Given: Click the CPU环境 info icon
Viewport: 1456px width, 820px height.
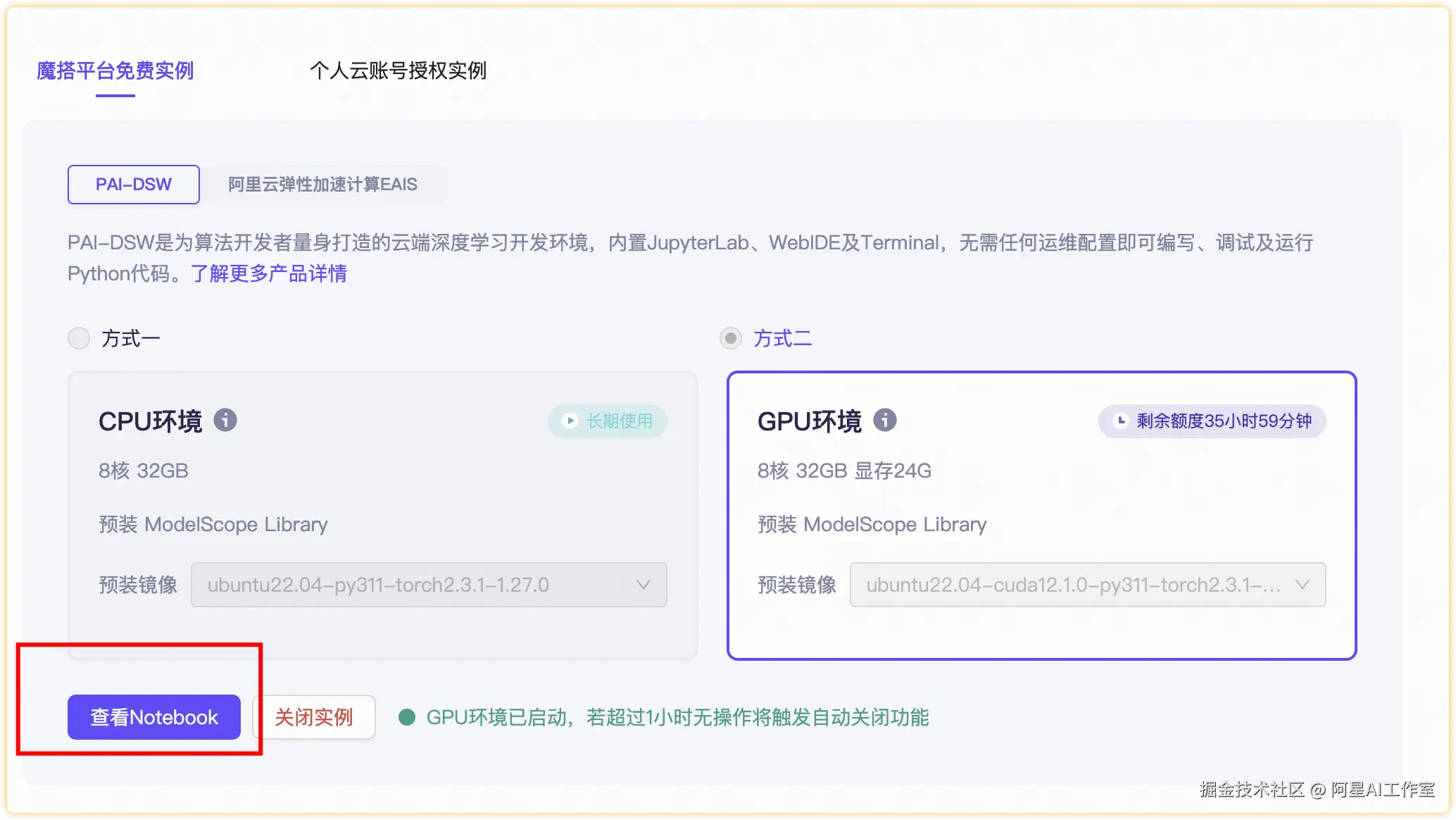Looking at the screenshot, I should 225,421.
